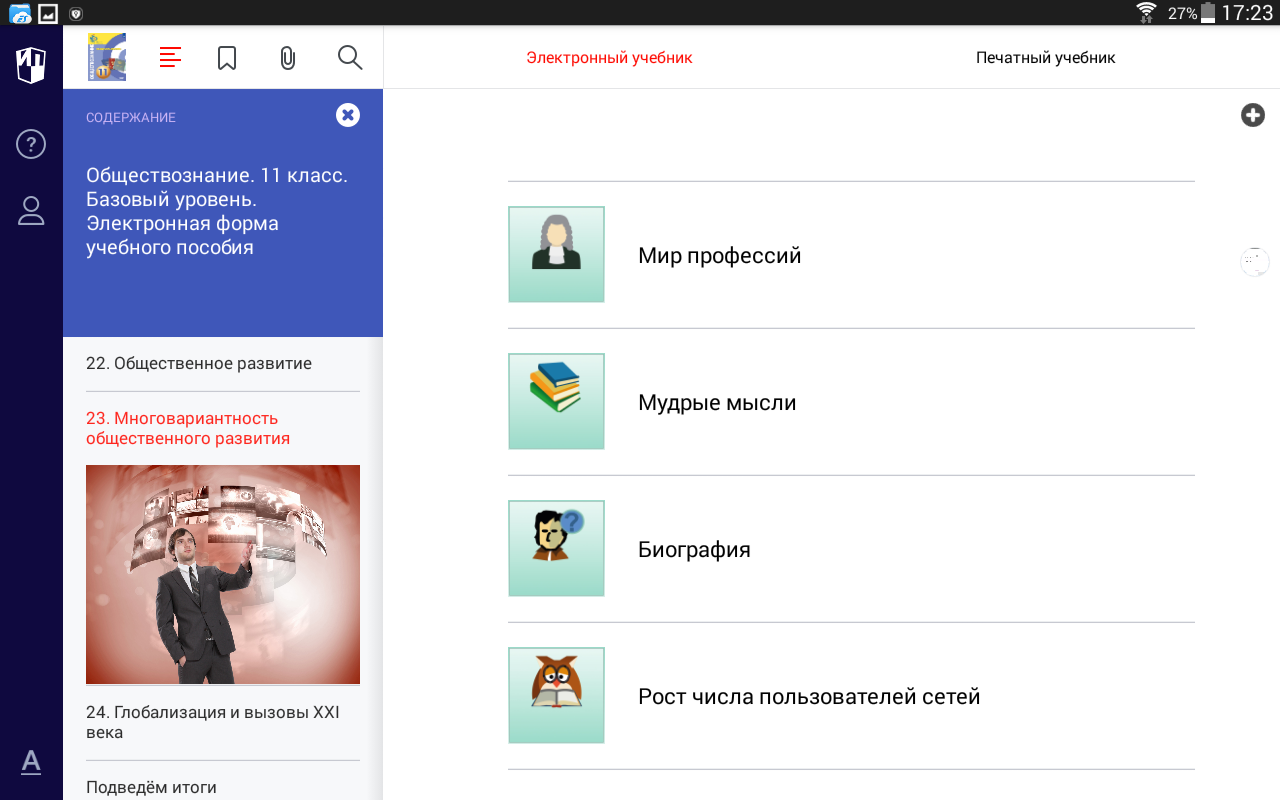Open the paperclip attachments icon
The width and height of the screenshot is (1280, 800).
pos(288,58)
